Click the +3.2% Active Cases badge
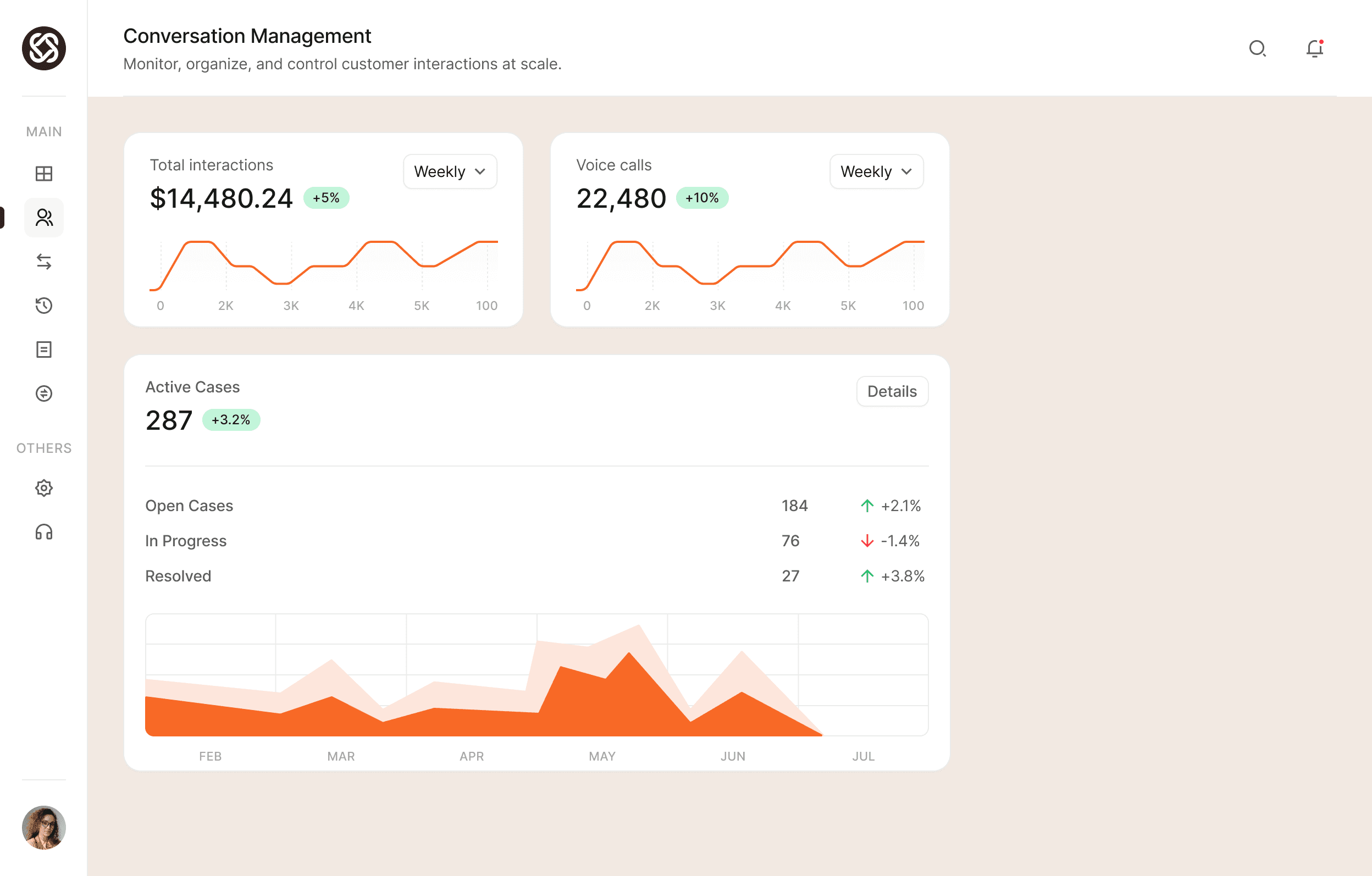Image resolution: width=1372 pixels, height=876 pixels. click(x=231, y=420)
